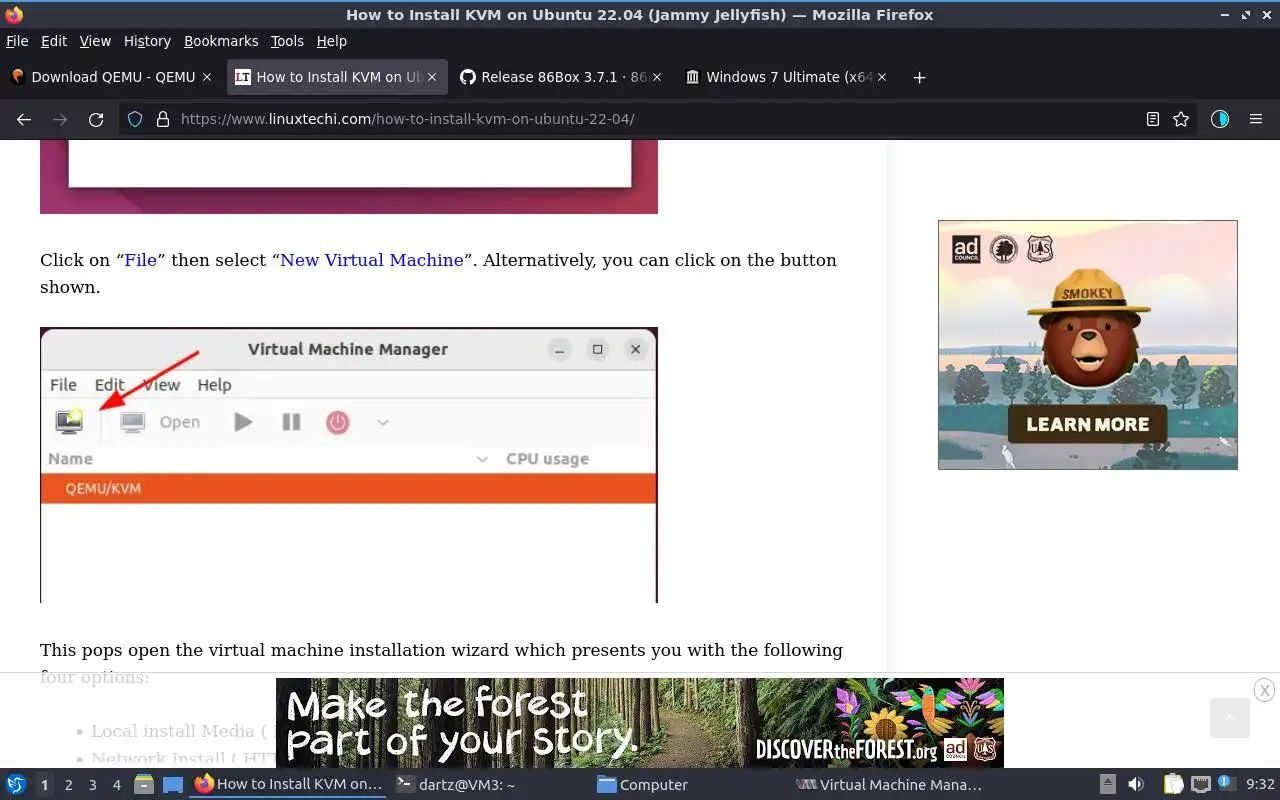
Task: Close the How to Install KVM tab
Action: click(432, 77)
